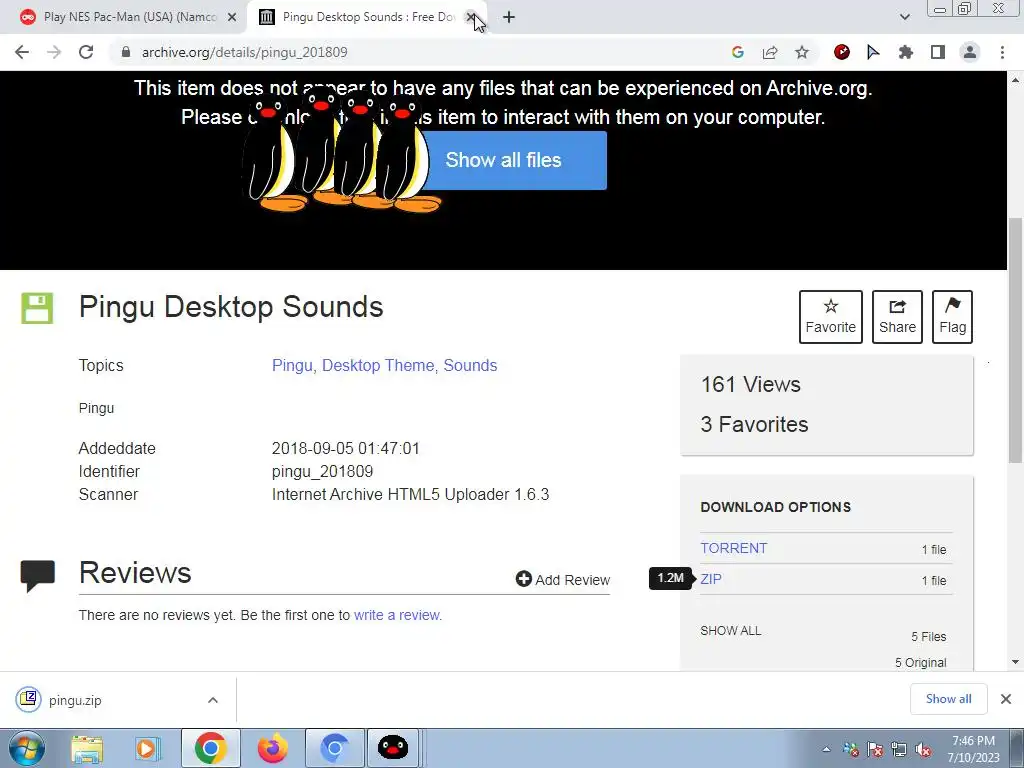1024x768 pixels.
Task: Click the Favorite button
Action: click(831, 317)
